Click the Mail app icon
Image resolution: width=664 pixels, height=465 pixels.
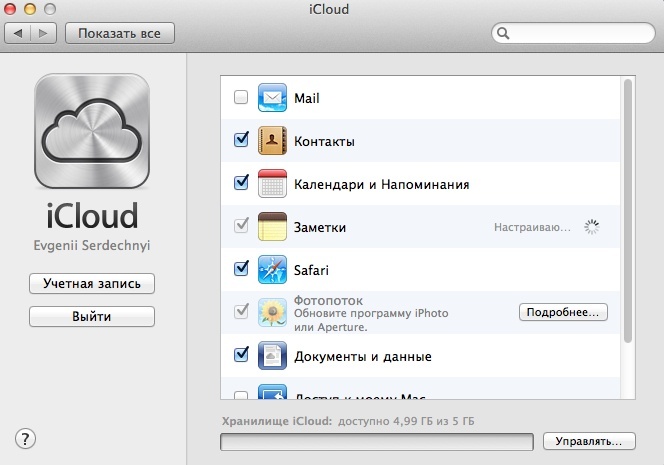pyautogui.click(x=272, y=98)
